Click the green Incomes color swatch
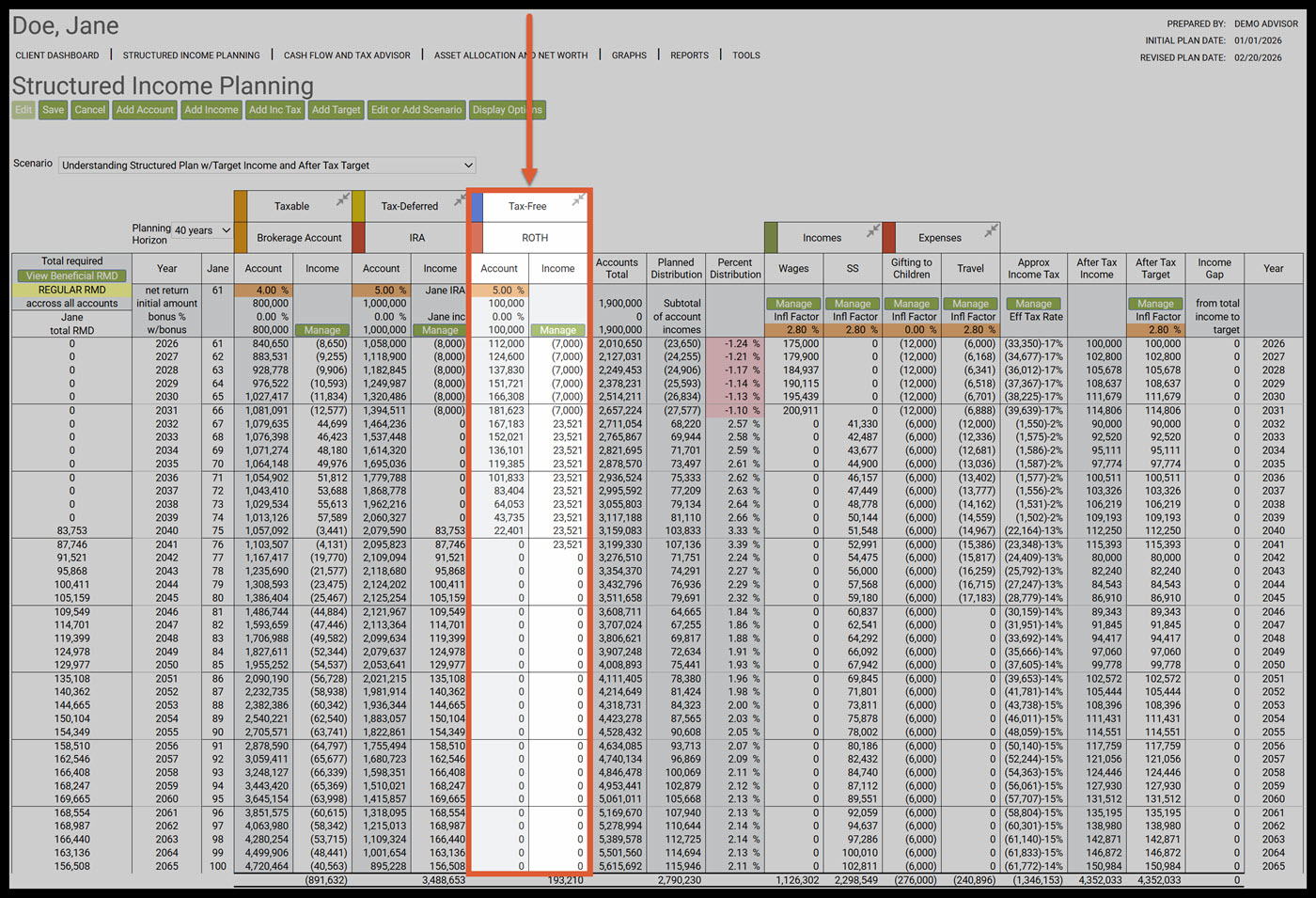The width and height of the screenshot is (1316, 898). (772, 238)
